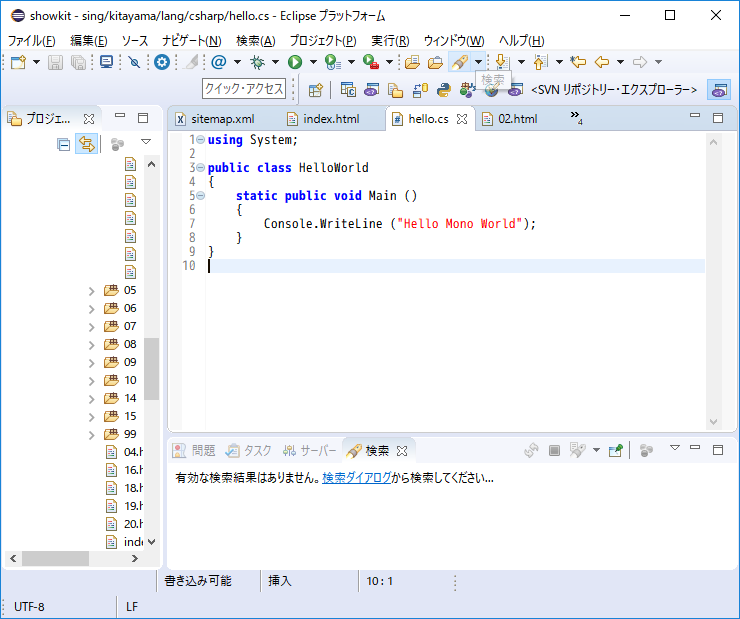
Task: Click the クイック・アクセス input field
Action: (x=244, y=89)
